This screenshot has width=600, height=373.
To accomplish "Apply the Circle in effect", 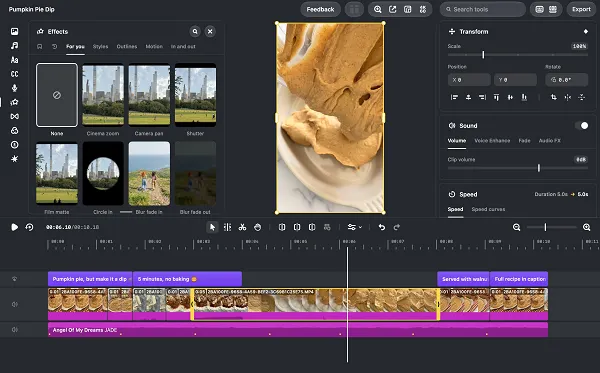I will 103,173.
